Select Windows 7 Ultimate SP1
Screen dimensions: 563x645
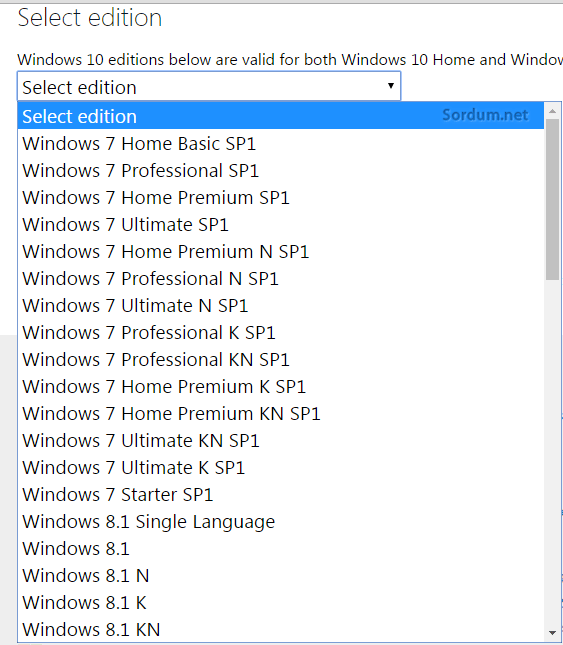pos(281,225)
